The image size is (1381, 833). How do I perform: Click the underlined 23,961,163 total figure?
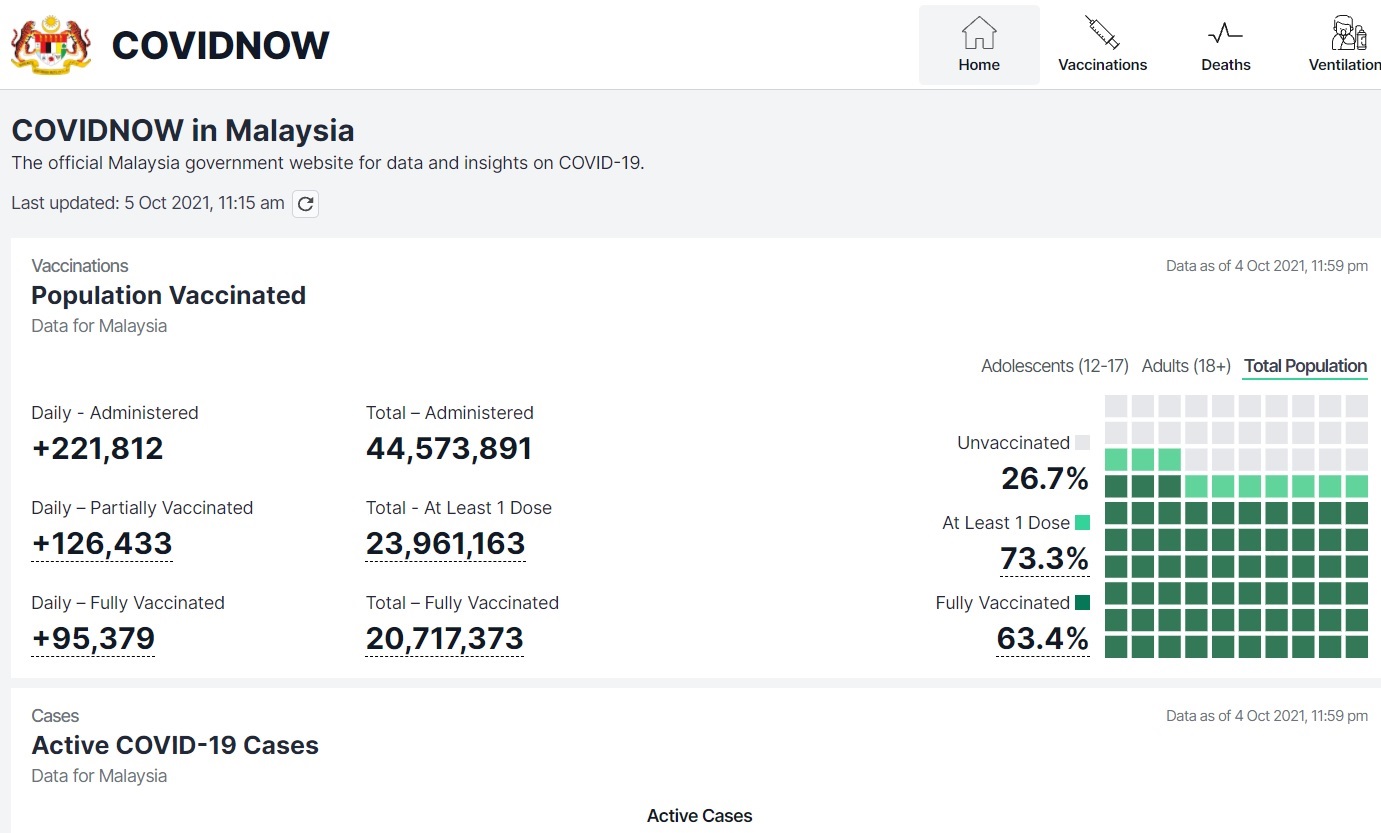point(445,544)
